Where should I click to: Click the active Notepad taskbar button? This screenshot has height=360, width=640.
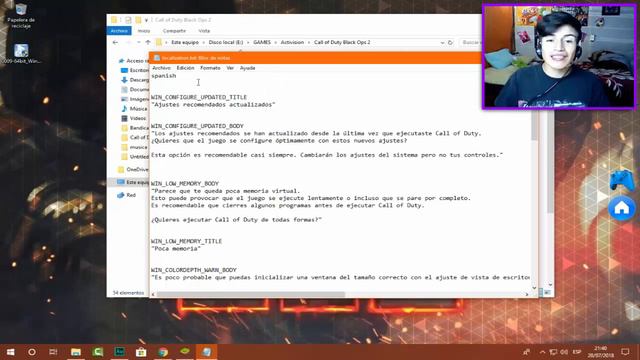point(207,352)
